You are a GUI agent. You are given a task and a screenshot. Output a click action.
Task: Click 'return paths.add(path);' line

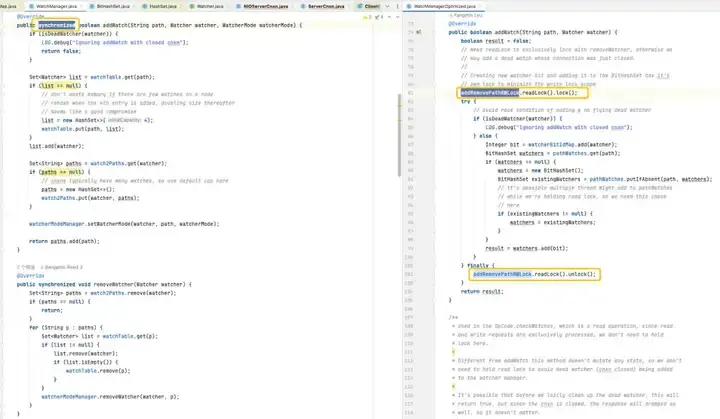tap(64, 241)
